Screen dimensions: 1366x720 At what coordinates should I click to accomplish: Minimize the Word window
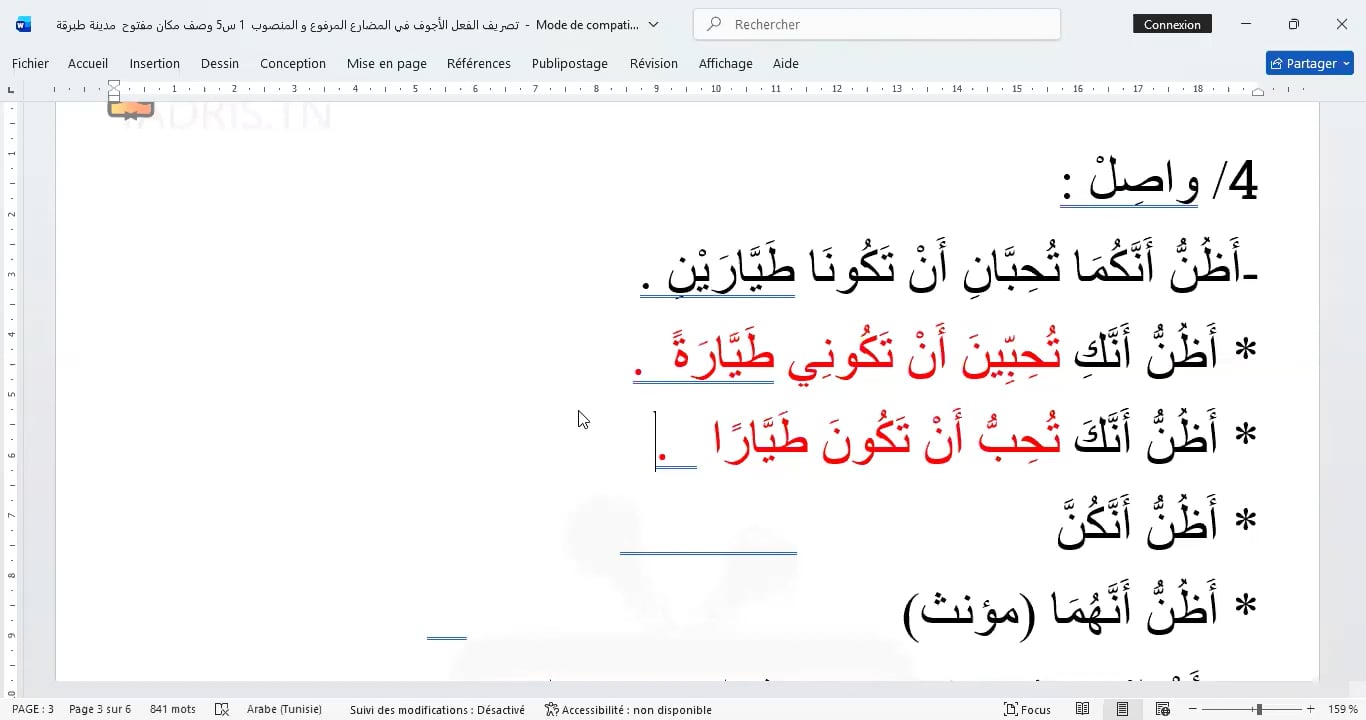tap(1245, 24)
